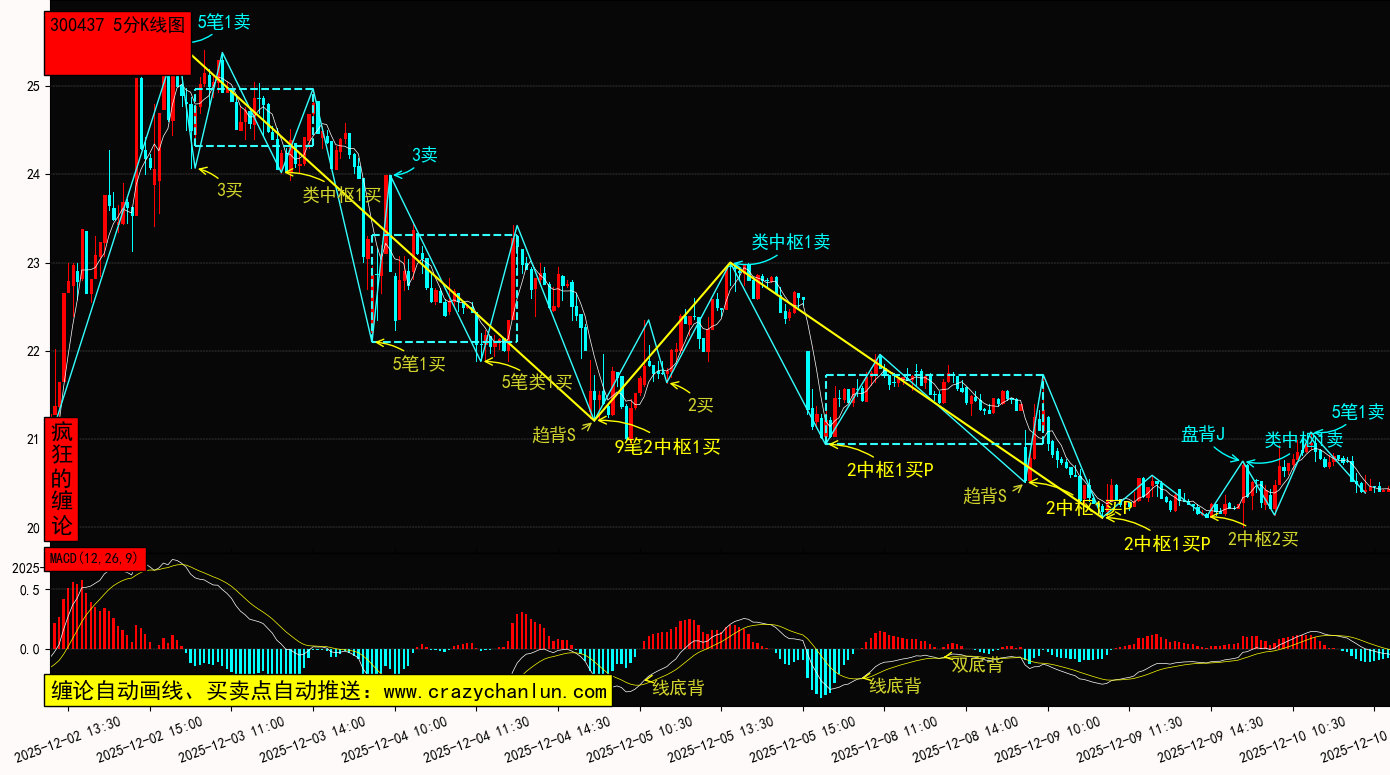Viewport: 1390px width, 775px height.
Task: Click the 3卖 sell point marker
Action: pos(424,154)
